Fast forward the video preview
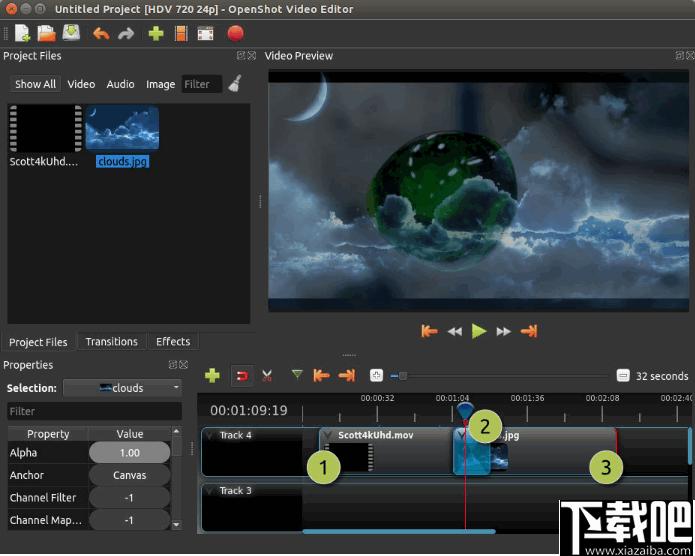695x556 pixels. click(504, 332)
